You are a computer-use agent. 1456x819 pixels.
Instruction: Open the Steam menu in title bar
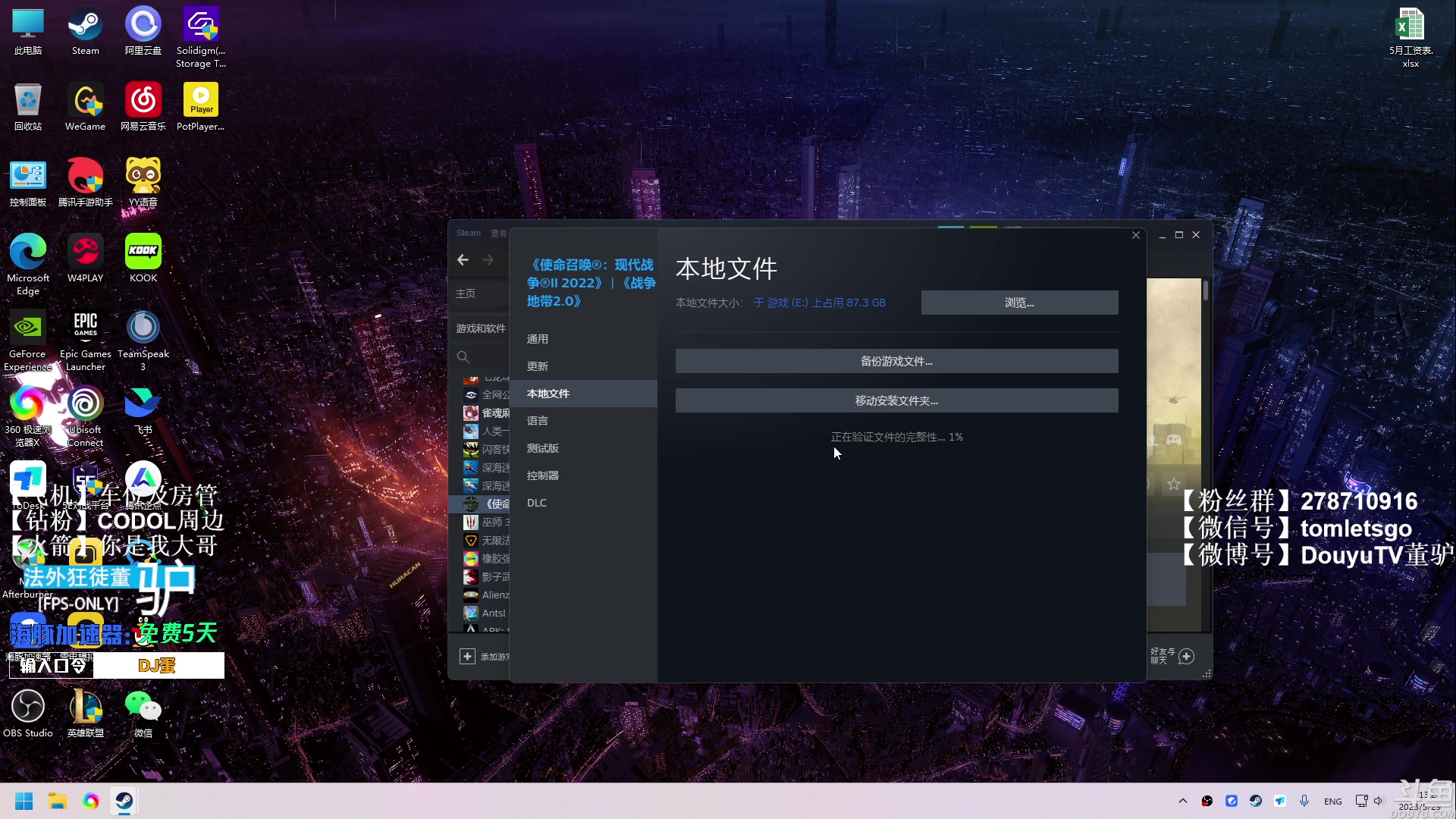[469, 233]
